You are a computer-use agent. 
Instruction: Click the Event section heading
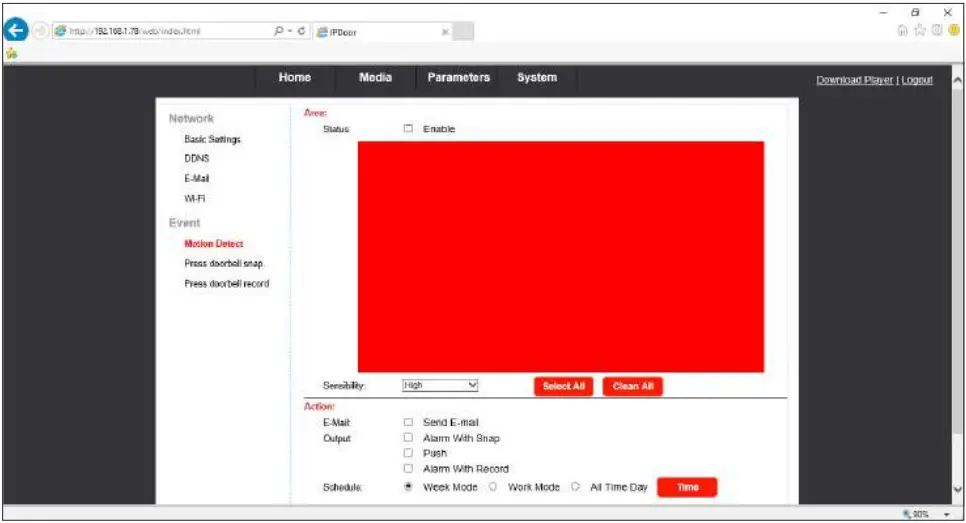pos(184,223)
